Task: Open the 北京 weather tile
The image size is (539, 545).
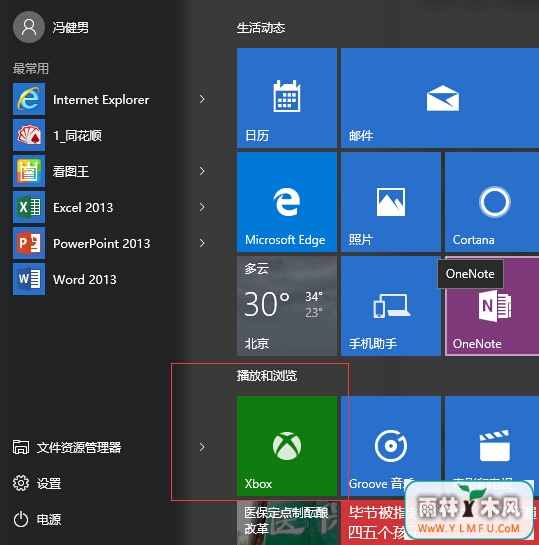Action: [x=287, y=306]
